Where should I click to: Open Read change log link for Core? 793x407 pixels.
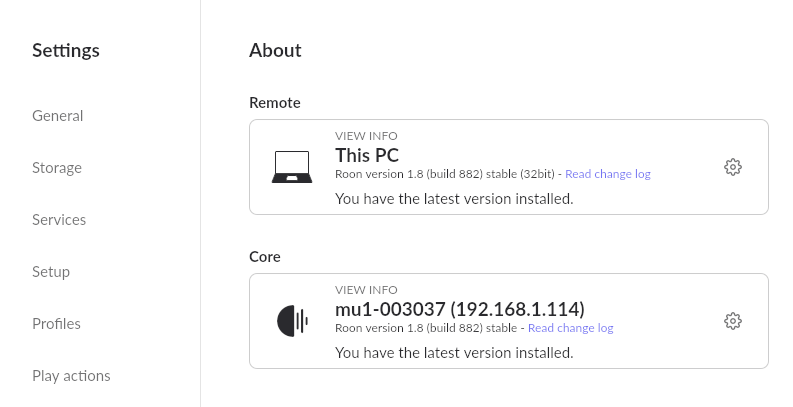click(570, 328)
